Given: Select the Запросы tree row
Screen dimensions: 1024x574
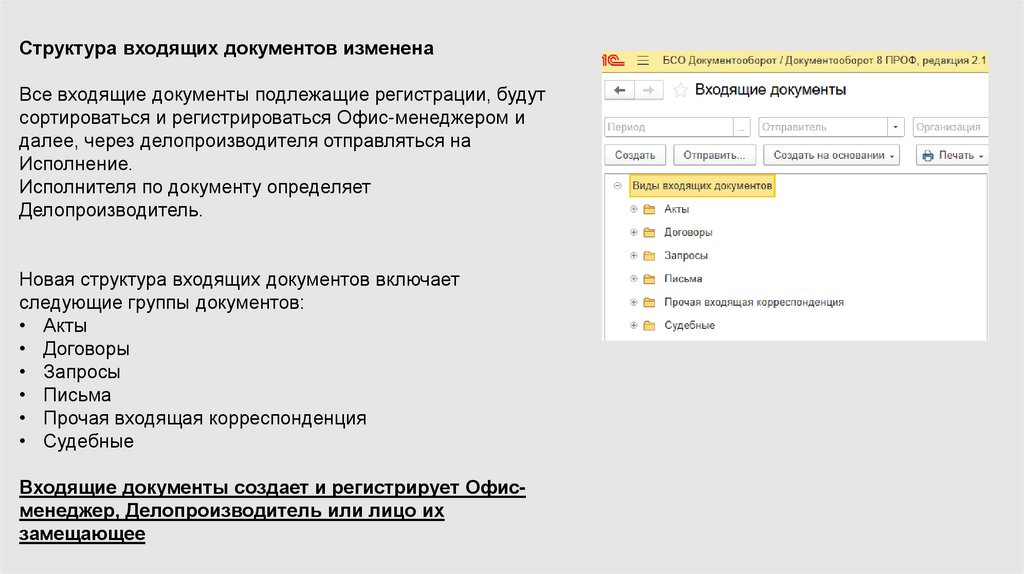Looking at the screenshot, I should (795, 255).
